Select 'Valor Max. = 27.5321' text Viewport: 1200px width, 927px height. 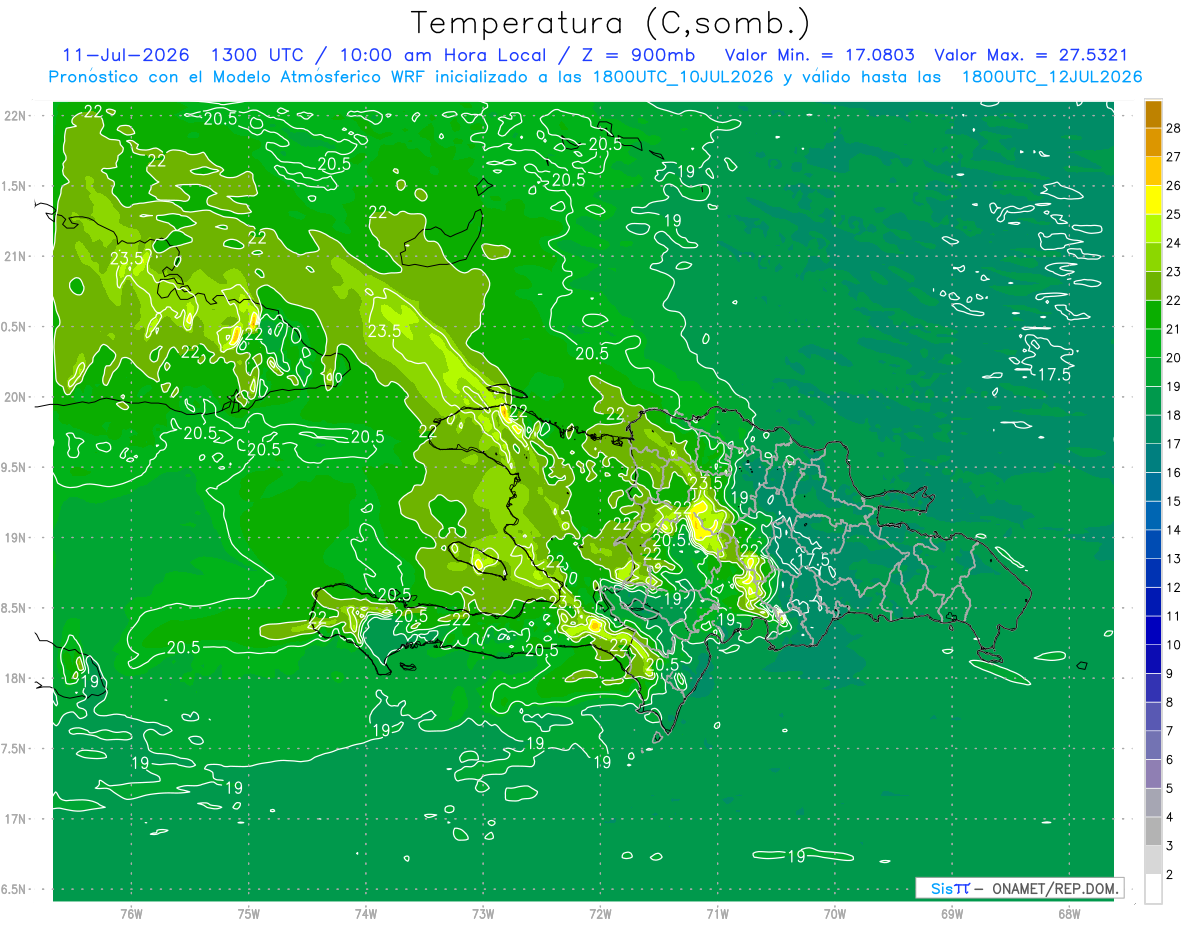point(1031,55)
